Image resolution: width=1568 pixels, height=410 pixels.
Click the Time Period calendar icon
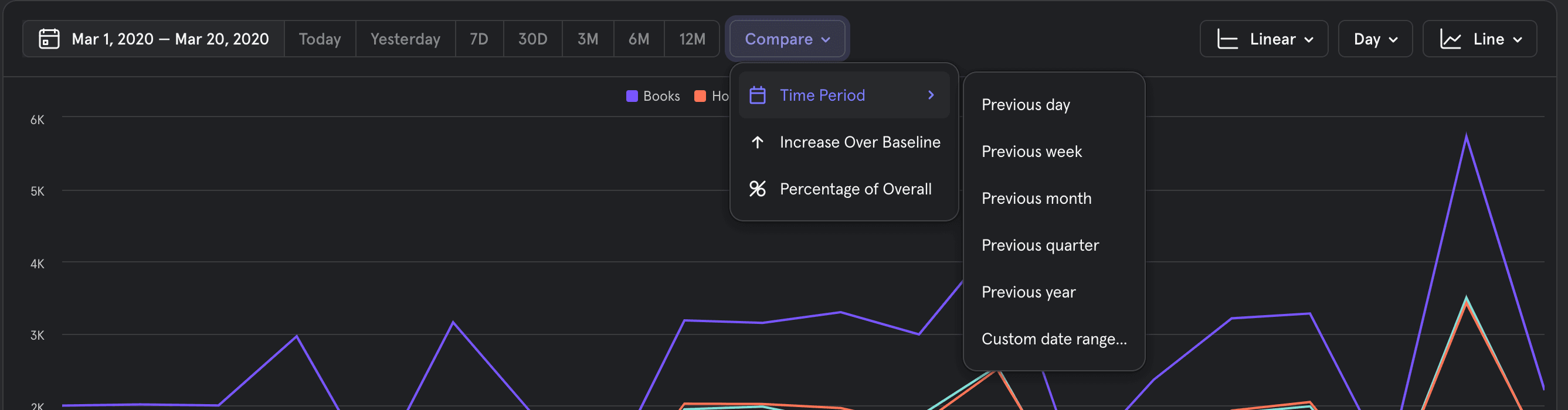pyautogui.click(x=757, y=95)
